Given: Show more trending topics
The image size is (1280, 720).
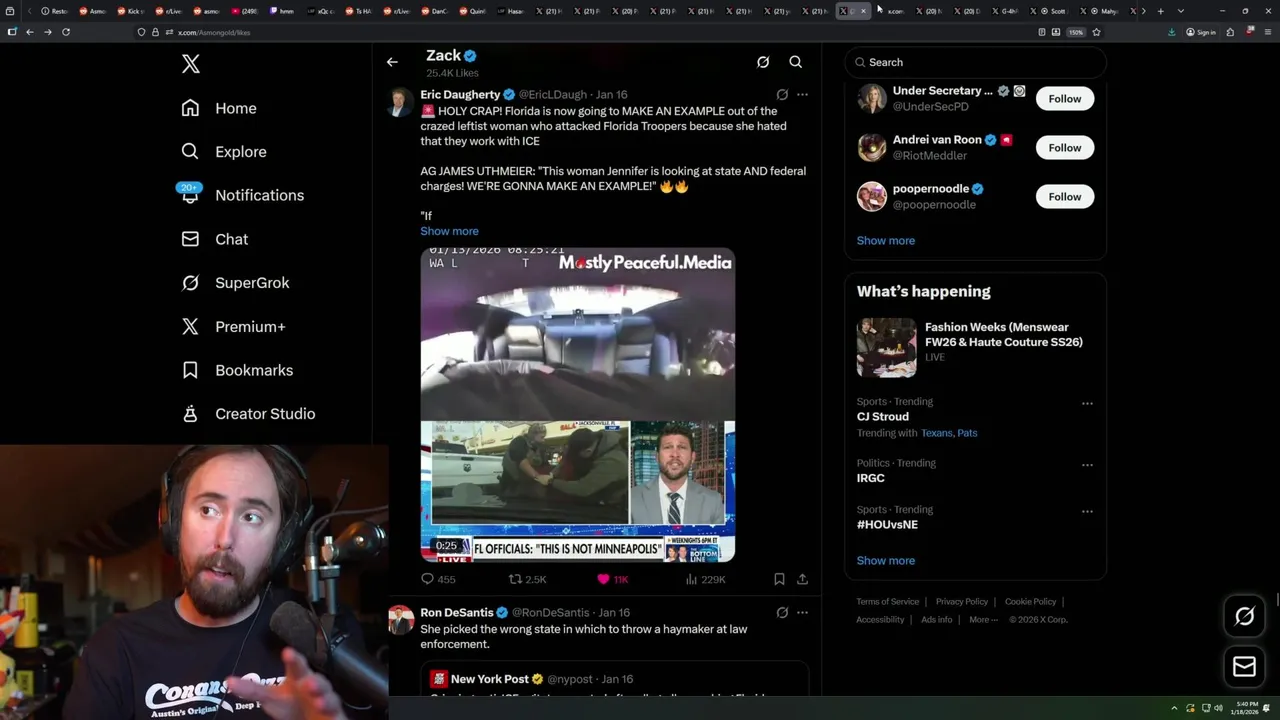Looking at the screenshot, I should point(885,561).
